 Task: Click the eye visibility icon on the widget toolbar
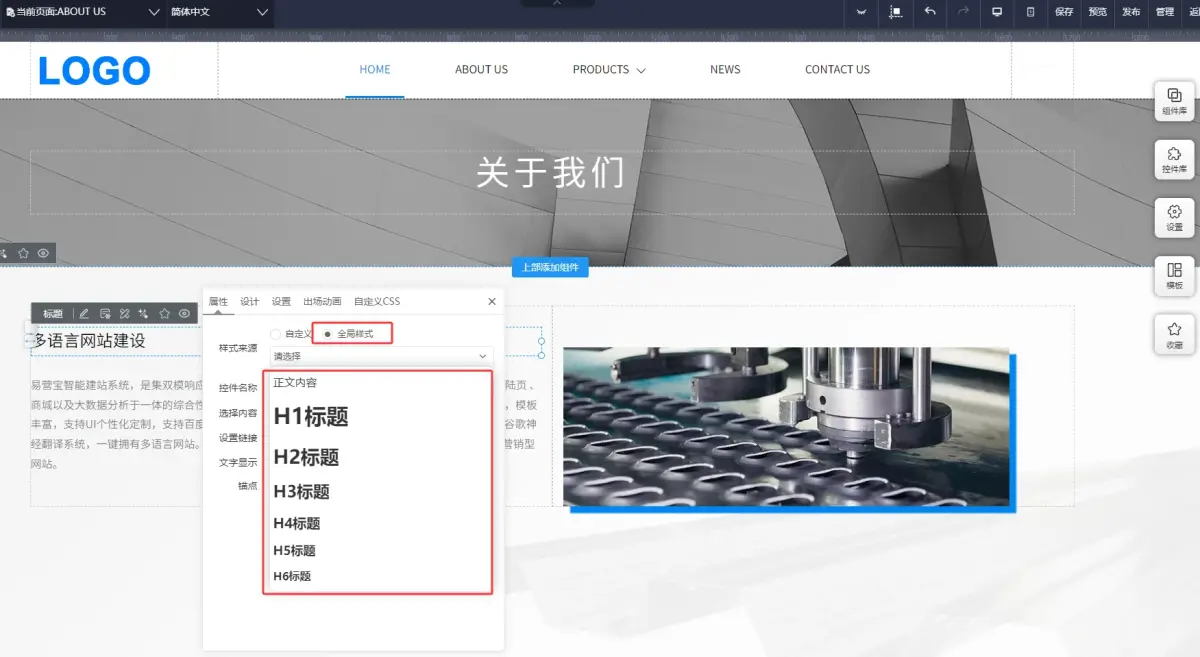tap(183, 313)
